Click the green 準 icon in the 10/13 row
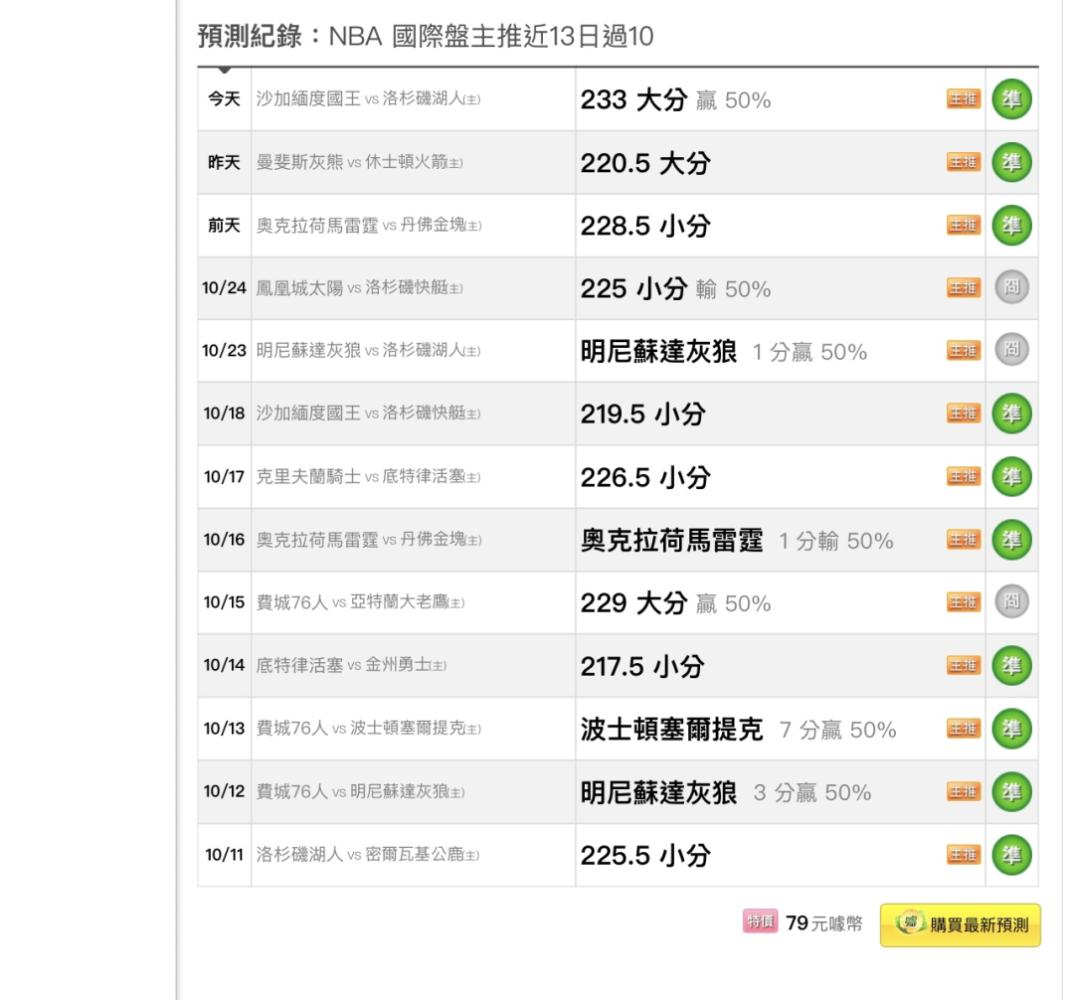1074x1000 pixels. 1012,728
